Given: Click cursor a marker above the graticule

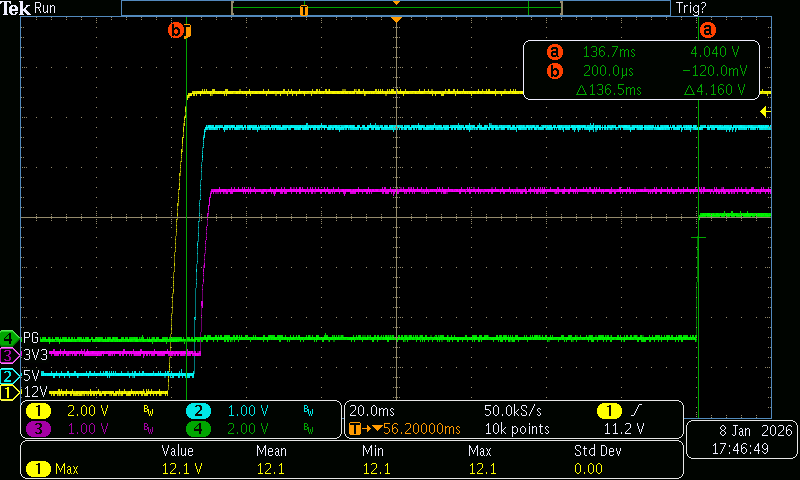Looking at the screenshot, I should 709,31.
